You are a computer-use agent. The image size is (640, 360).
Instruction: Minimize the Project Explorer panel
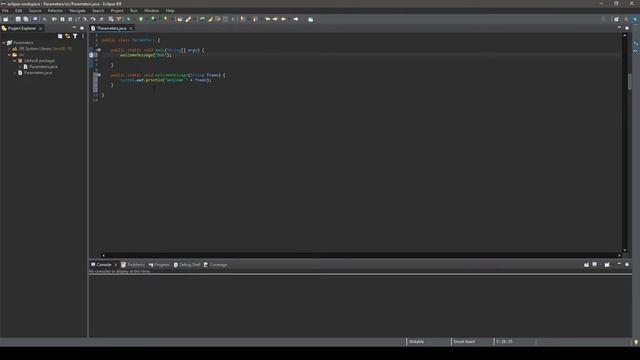tap(74, 28)
